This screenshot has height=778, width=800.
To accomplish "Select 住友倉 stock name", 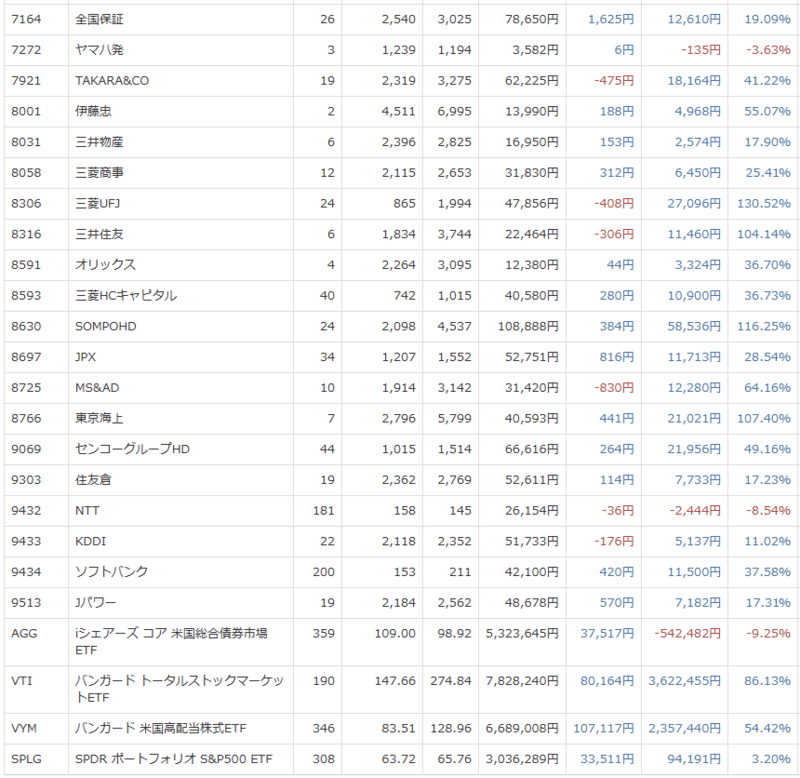I will click(x=93, y=480).
